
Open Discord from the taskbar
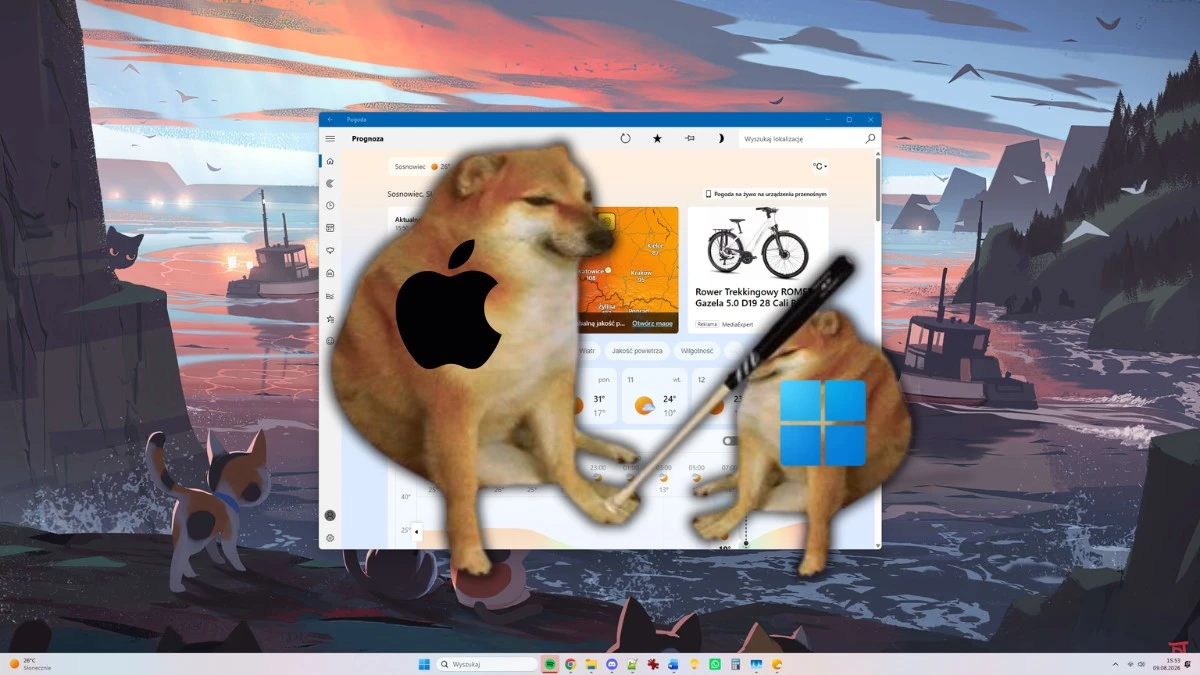(x=612, y=664)
